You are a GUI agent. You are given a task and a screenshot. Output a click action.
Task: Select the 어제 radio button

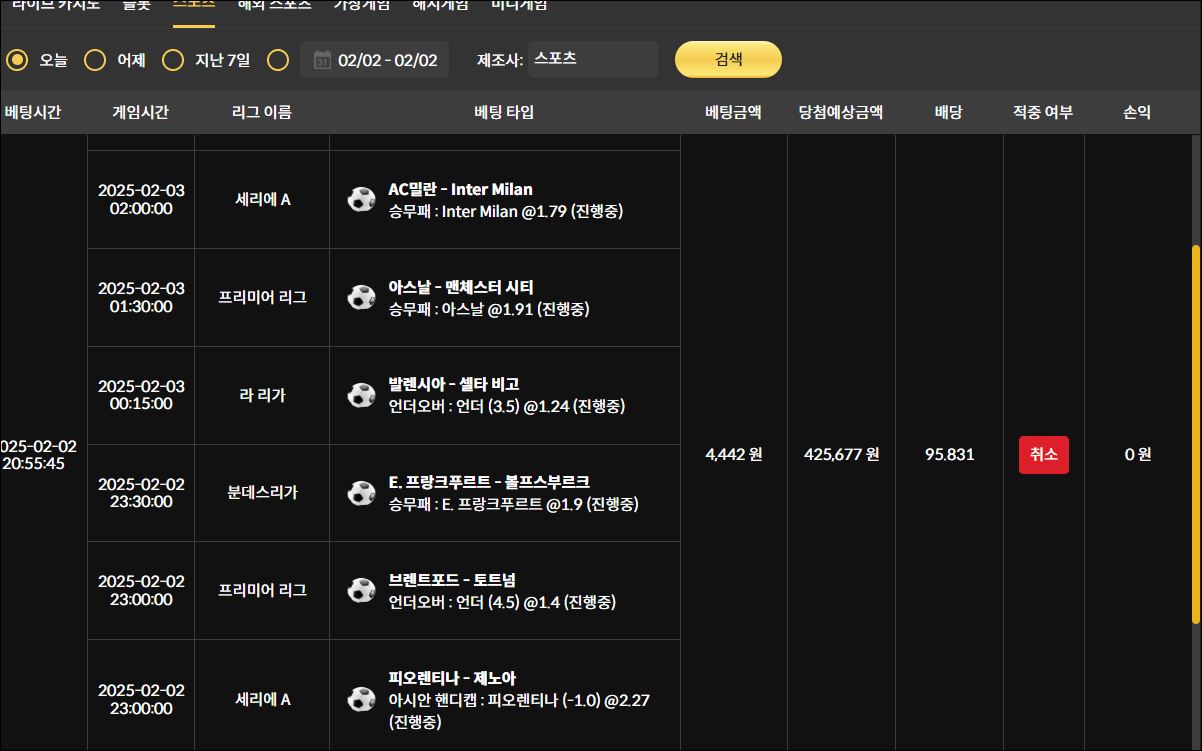95,60
